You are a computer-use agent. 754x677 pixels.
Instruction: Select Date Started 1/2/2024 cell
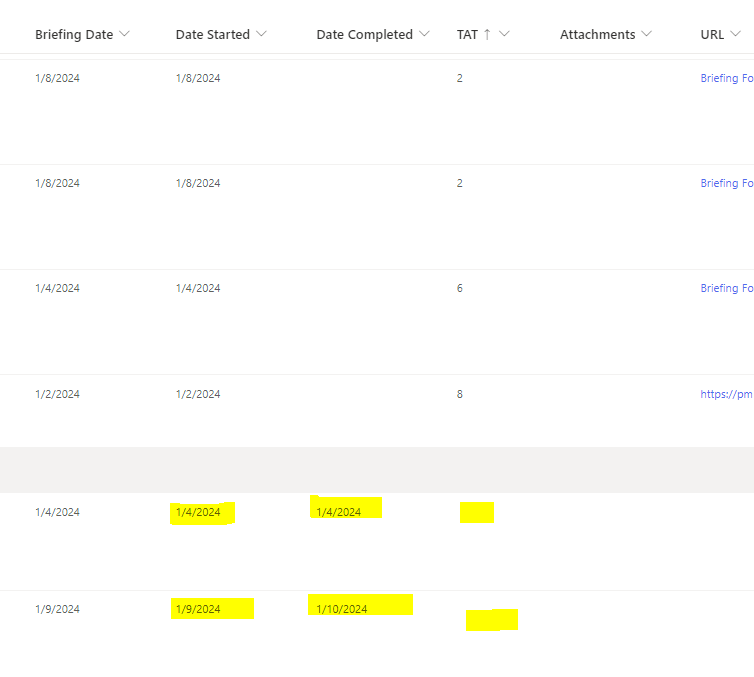tap(198, 394)
